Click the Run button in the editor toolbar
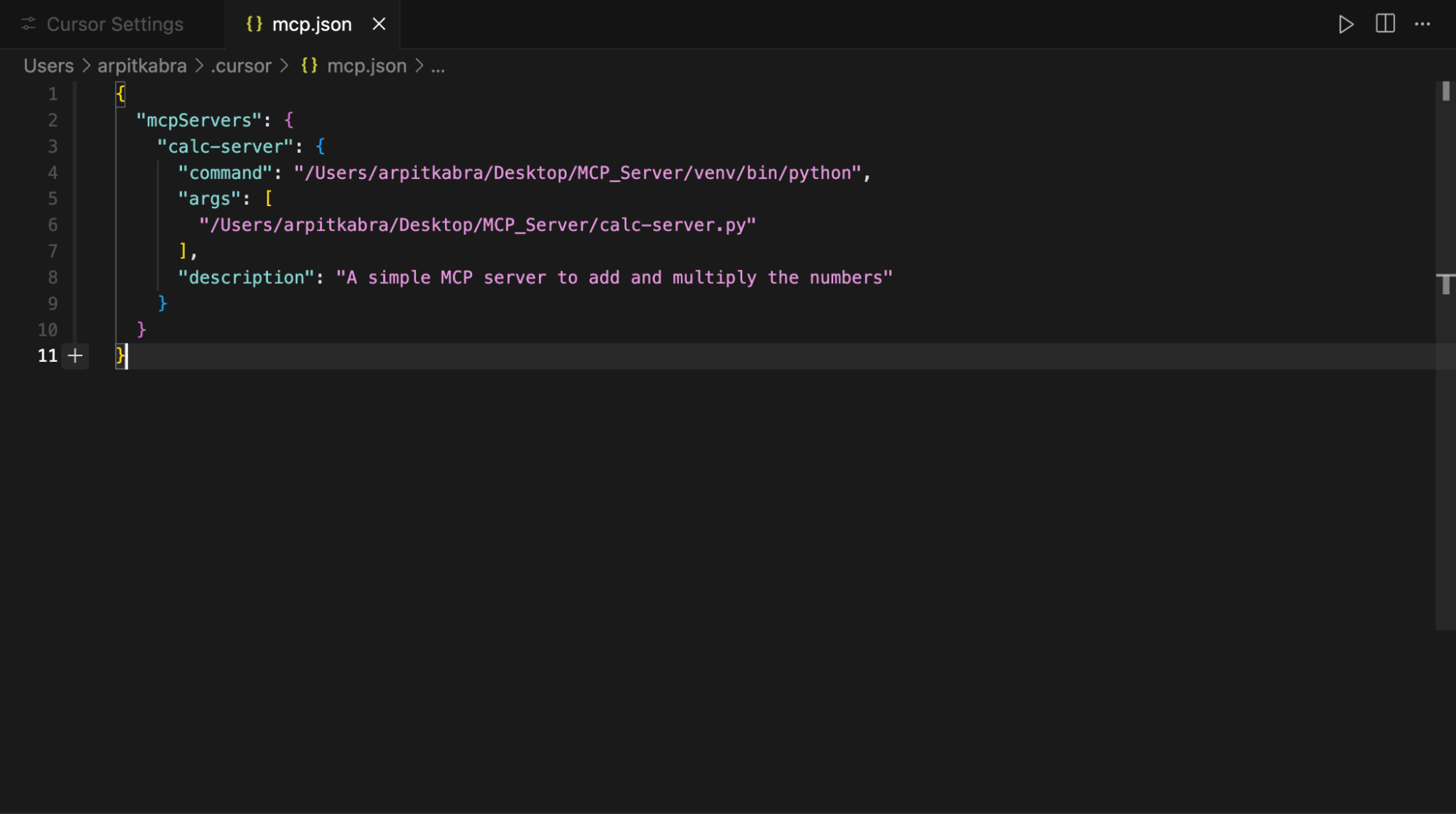 point(1345,24)
